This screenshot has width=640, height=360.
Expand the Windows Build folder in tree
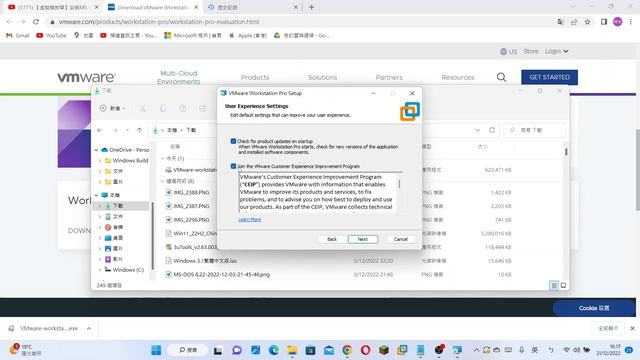[x=100, y=160]
